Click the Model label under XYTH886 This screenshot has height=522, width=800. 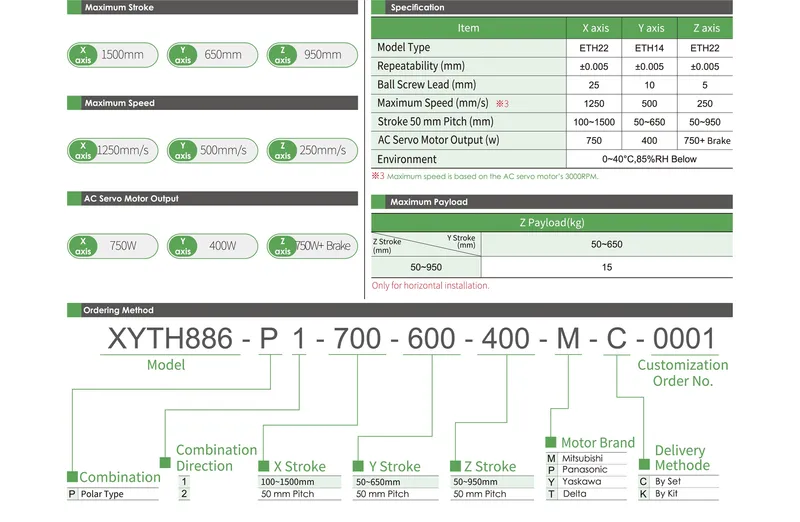(166, 365)
